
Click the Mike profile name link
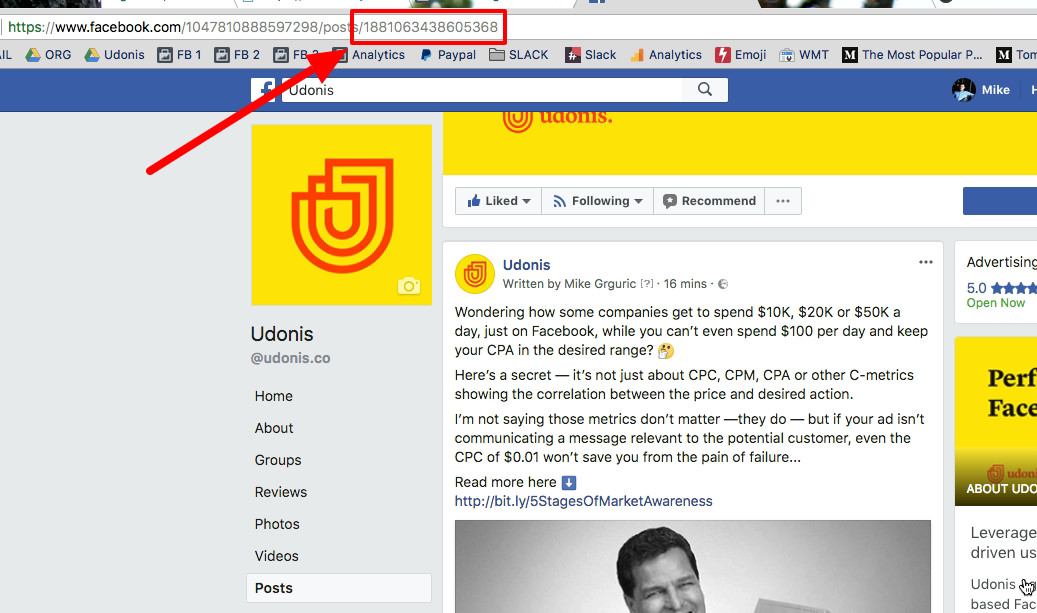[995, 90]
